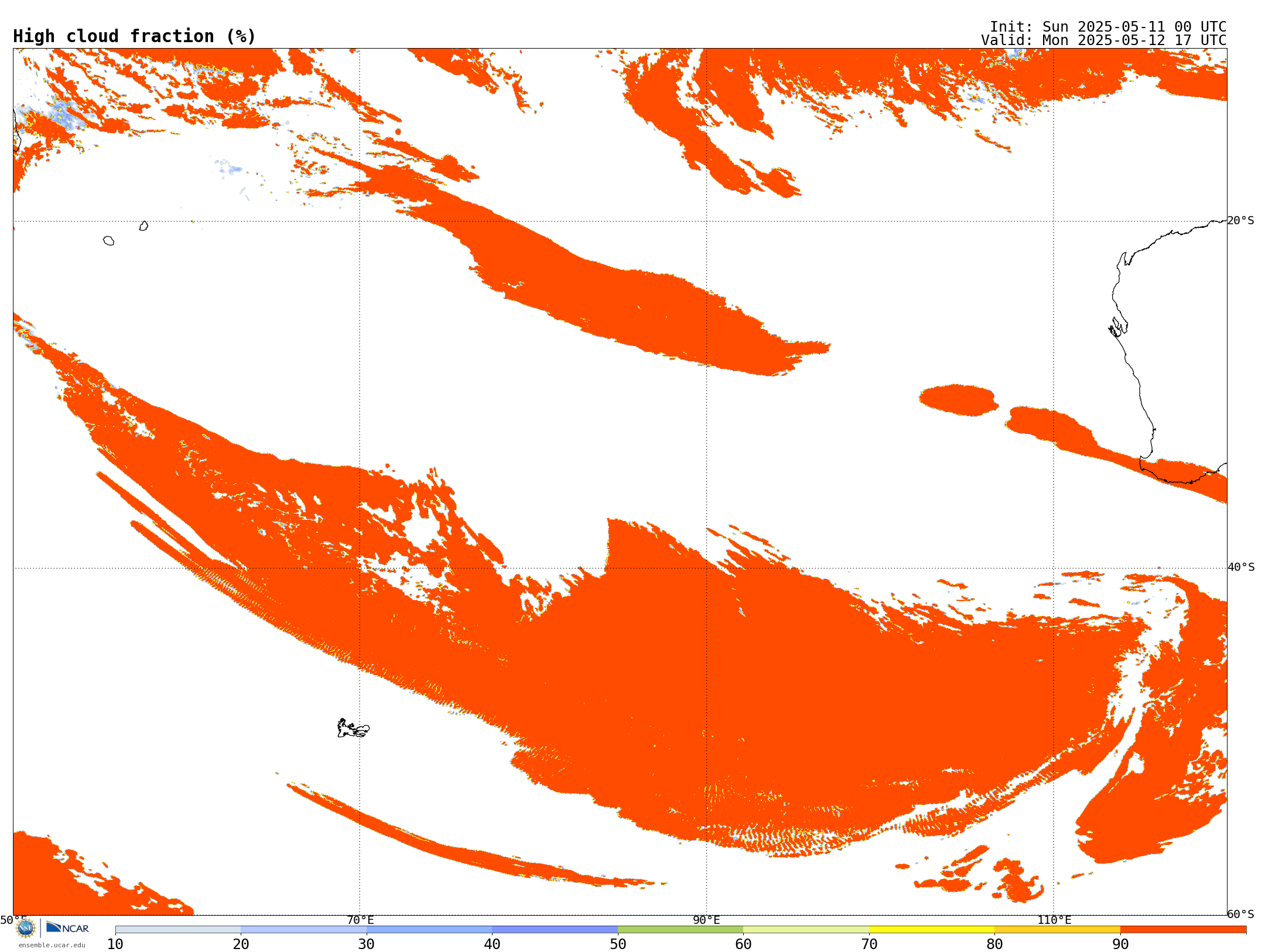
Task: Click the 10–20 pale gray colorbar segment
Action: click(x=178, y=930)
